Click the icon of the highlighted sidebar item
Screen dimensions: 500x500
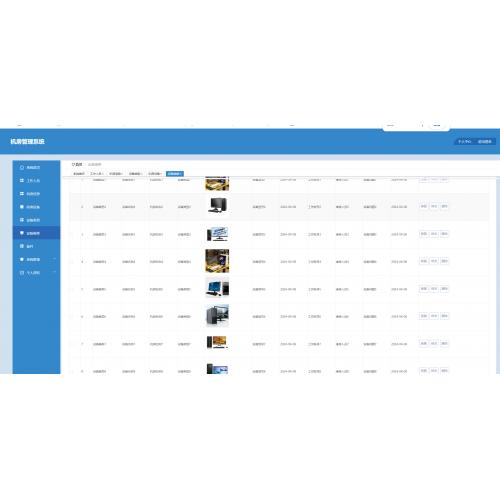point(22,233)
